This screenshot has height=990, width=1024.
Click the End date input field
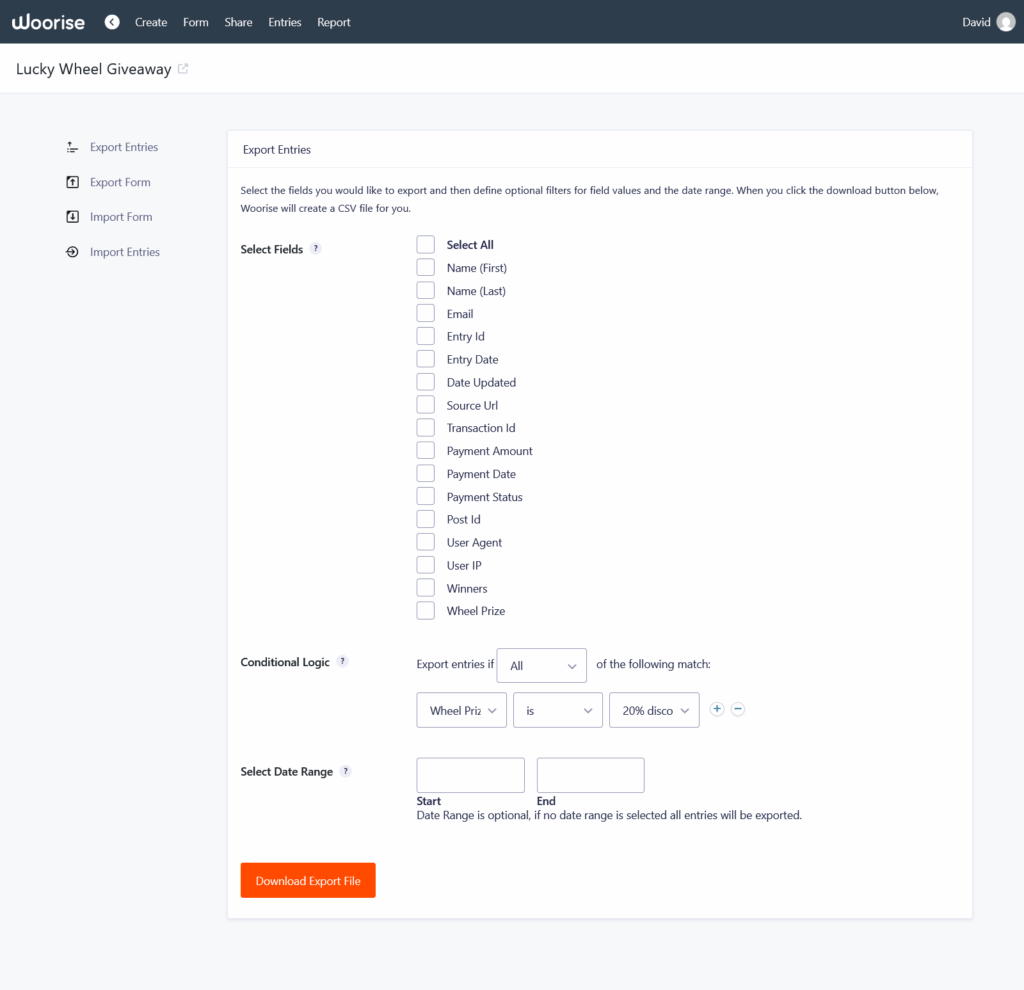(590, 775)
